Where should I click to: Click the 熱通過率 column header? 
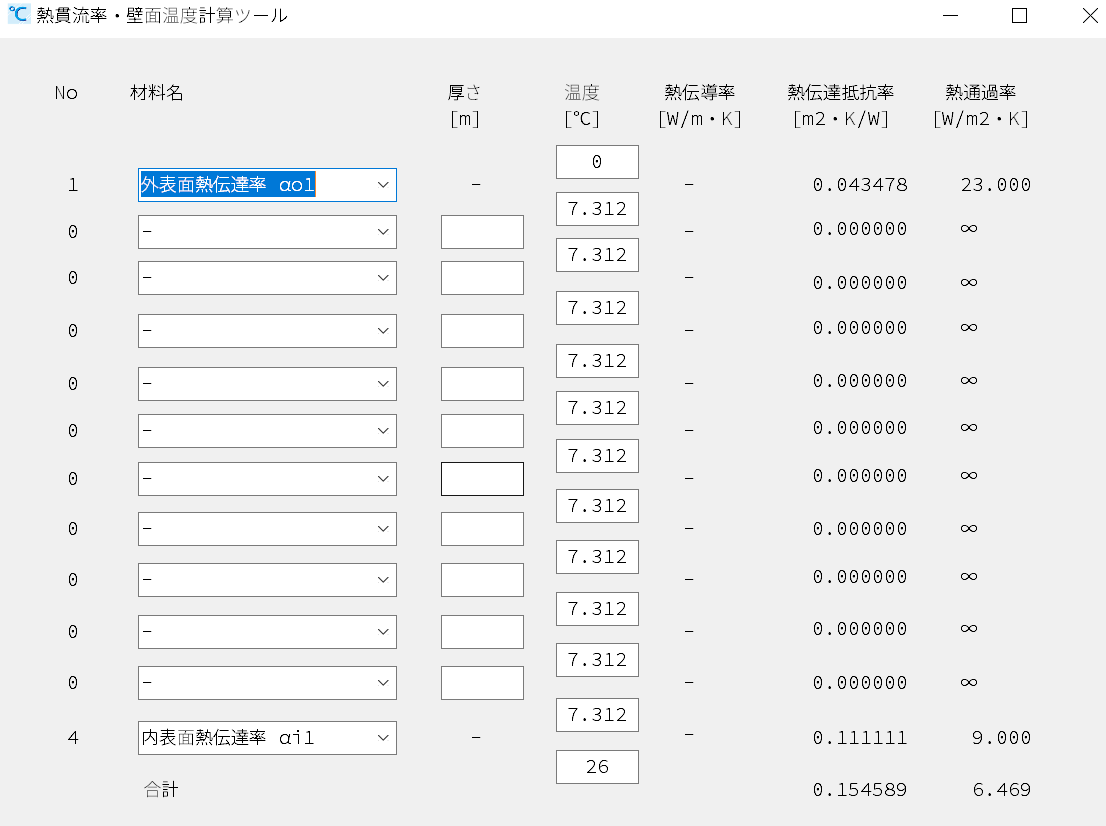(x=980, y=92)
